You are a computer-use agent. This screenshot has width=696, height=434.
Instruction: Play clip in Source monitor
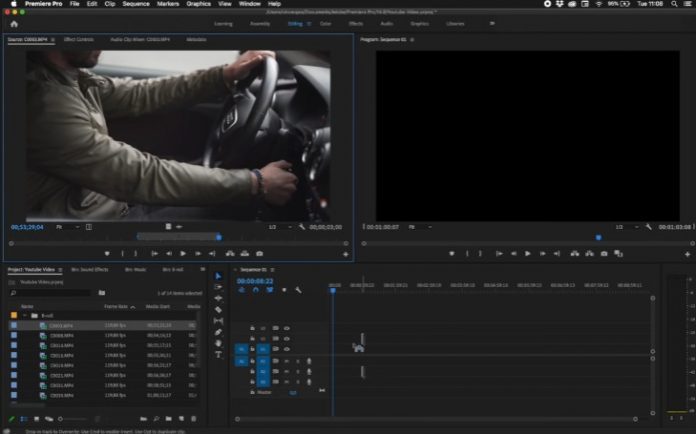tap(183, 253)
